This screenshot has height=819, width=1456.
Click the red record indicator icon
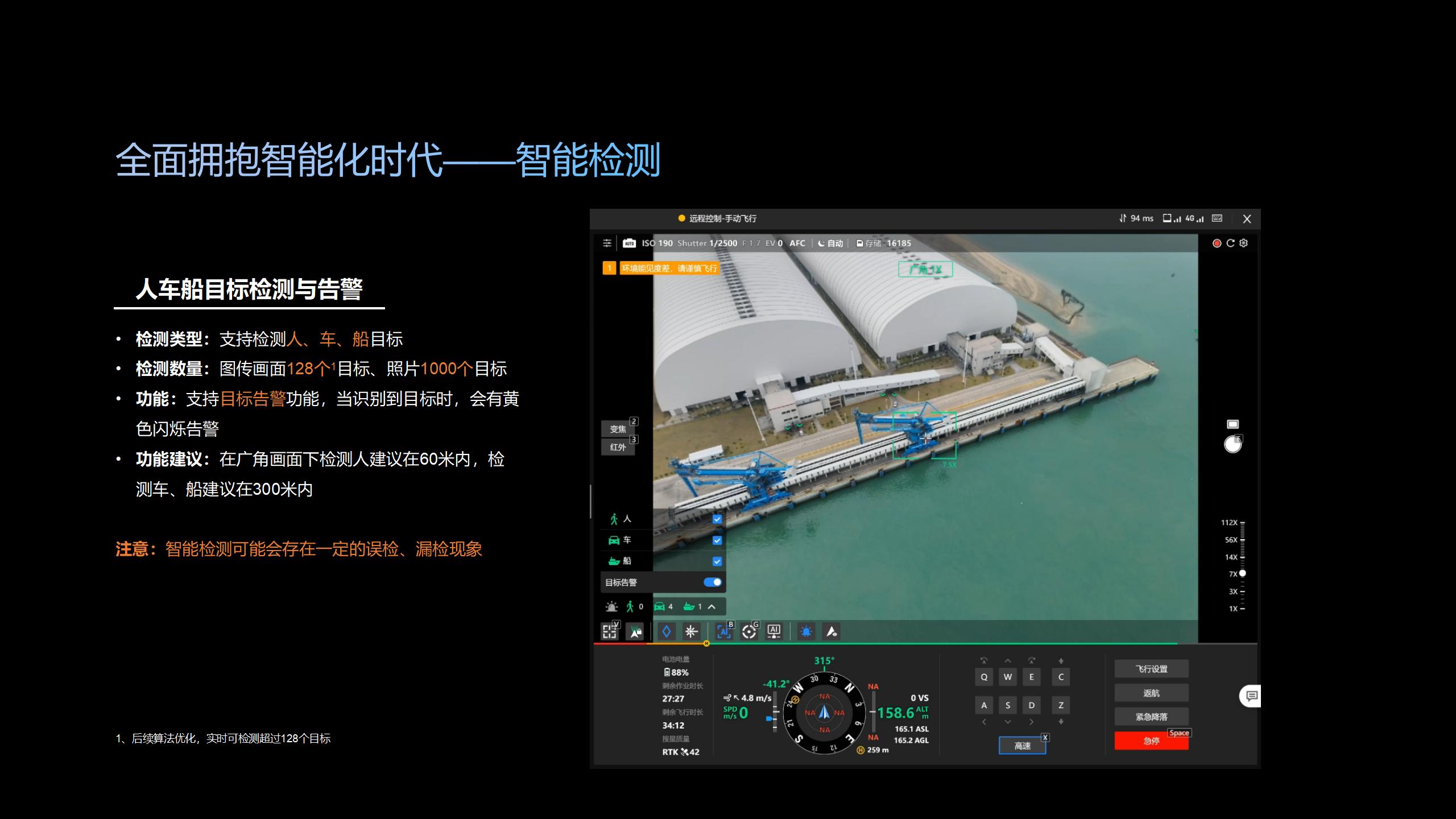[x=1217, y=243]
